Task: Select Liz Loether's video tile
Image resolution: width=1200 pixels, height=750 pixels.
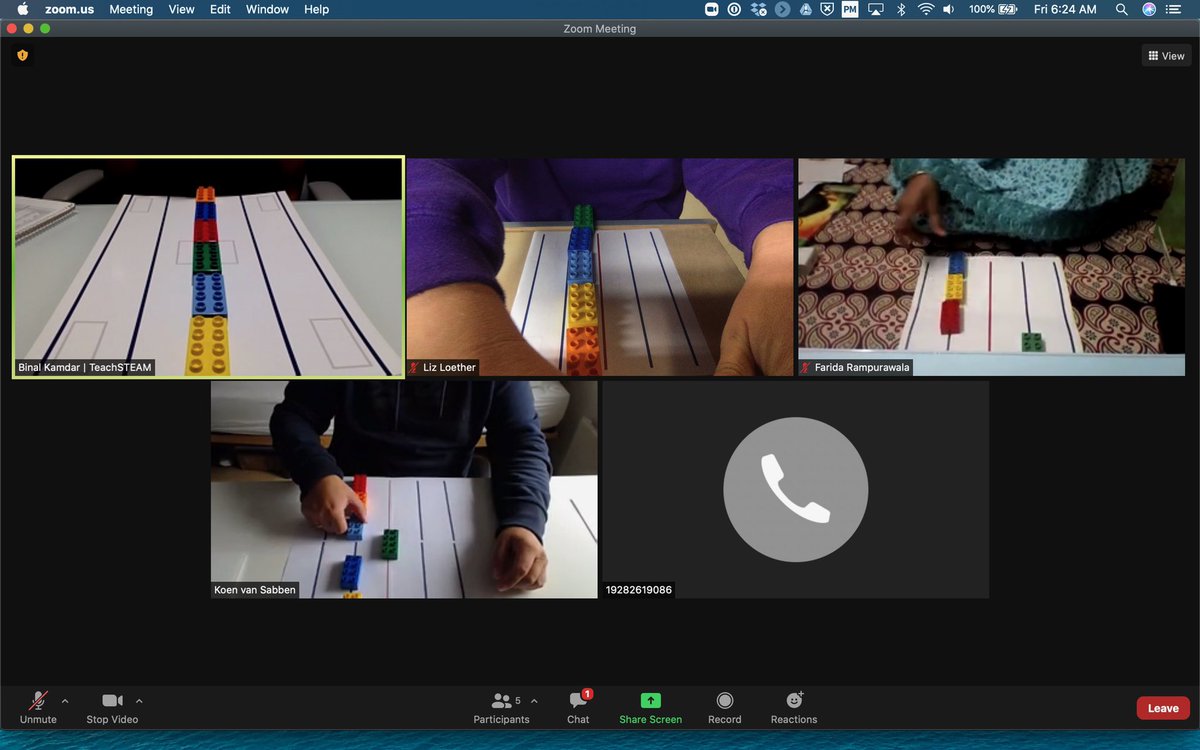Action: coord(600,267)
